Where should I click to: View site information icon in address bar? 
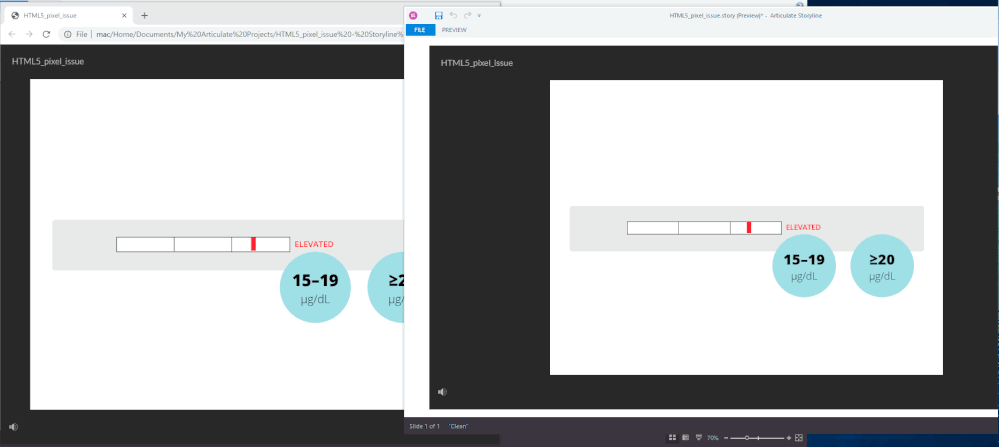tap(68, 34)
